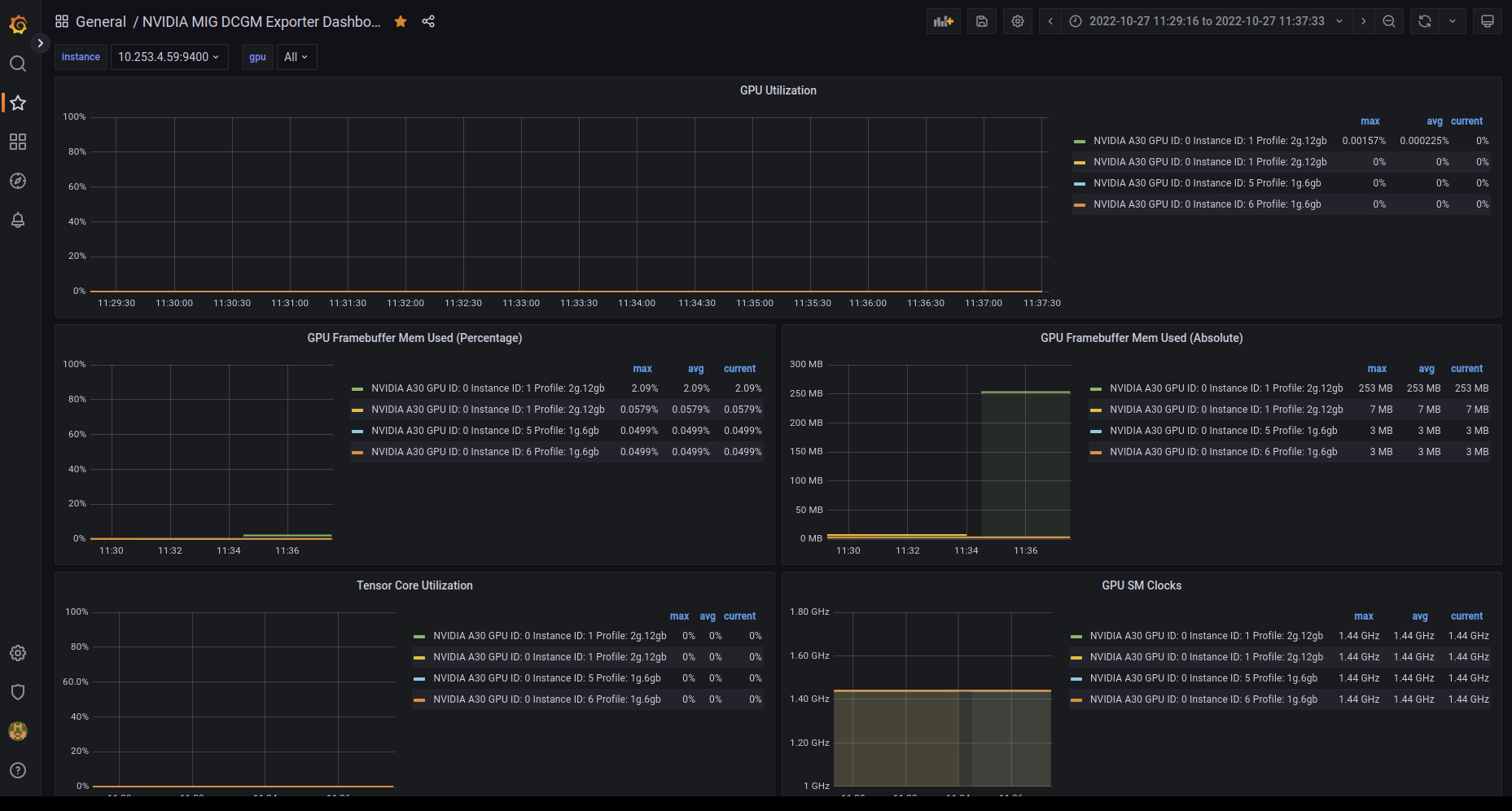This screenshot has width=1512, height=811.
Task: Open the Help question mark icon
Action: [18, 770]
